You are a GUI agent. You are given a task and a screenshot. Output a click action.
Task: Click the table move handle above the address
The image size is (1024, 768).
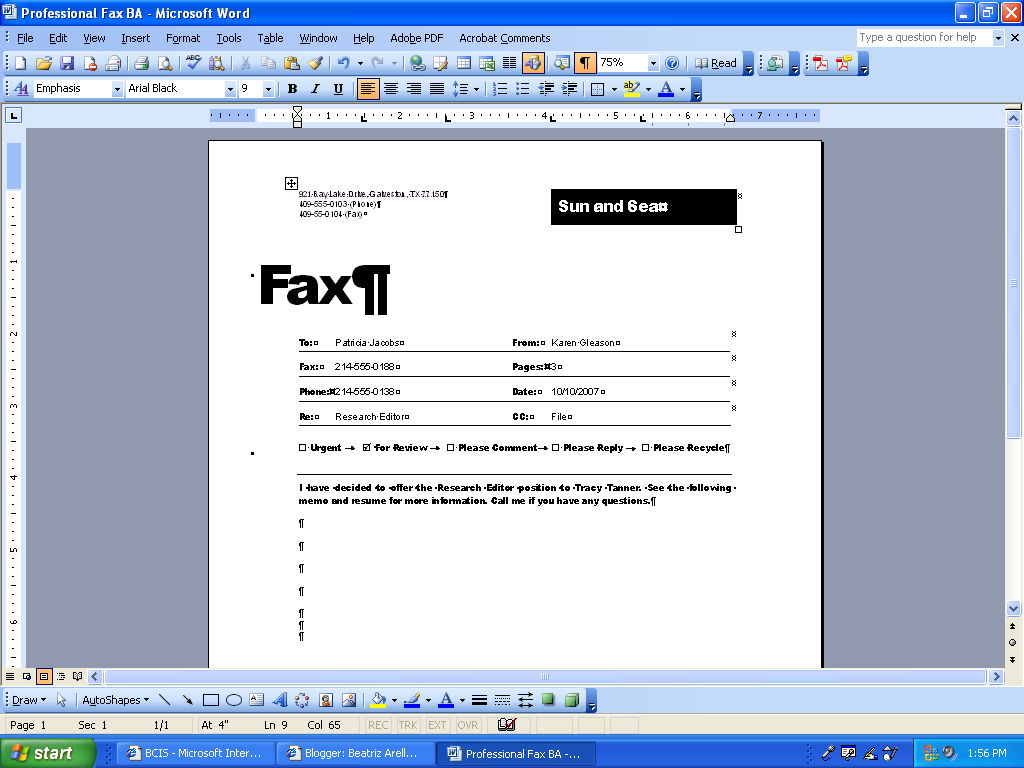(291, 184)
